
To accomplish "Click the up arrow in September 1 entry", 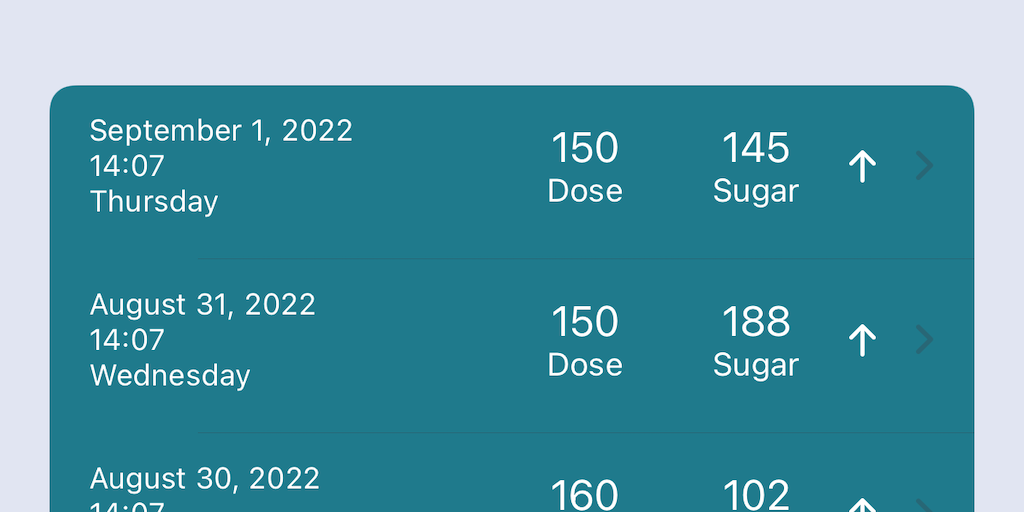I will tap(862, 167).
